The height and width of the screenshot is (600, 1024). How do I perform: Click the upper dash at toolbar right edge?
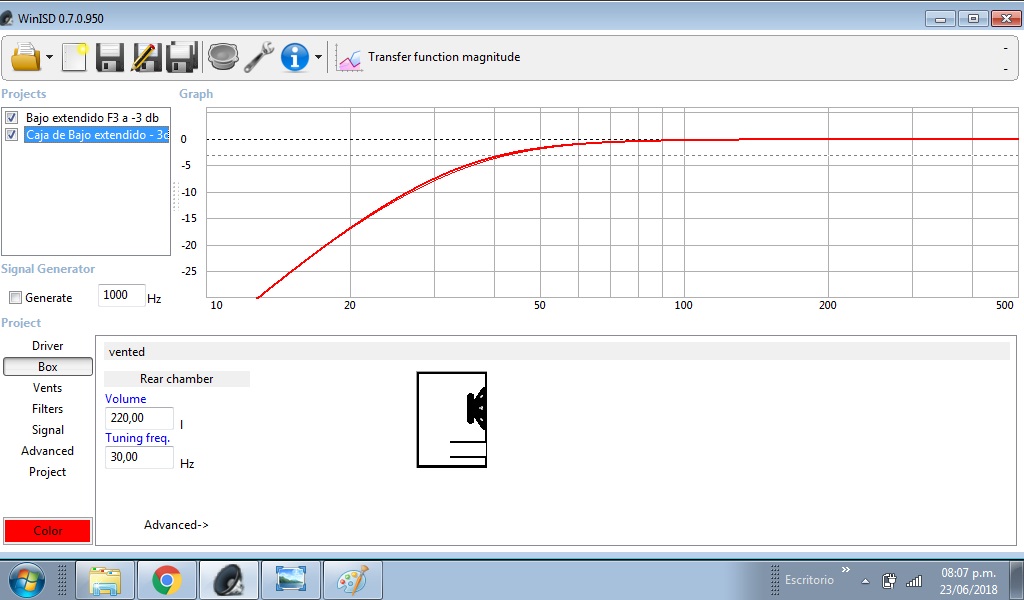pos(1006,48)
